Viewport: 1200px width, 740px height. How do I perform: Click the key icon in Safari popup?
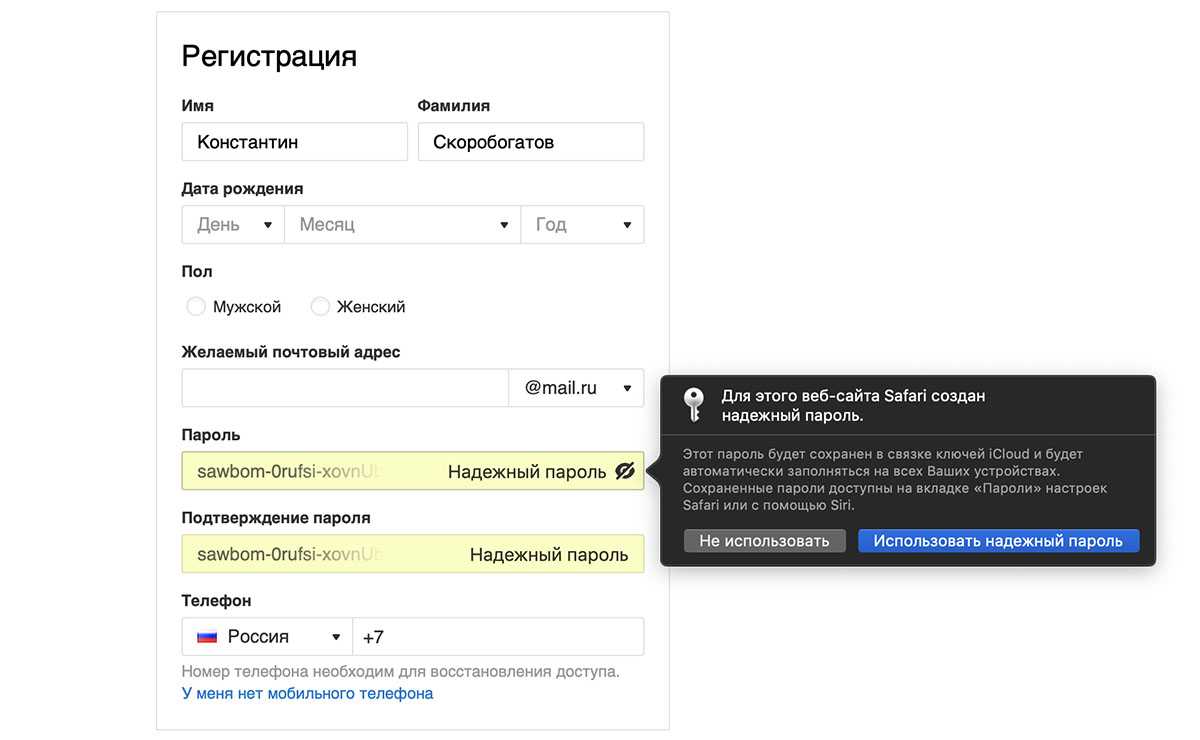(693, 405)
